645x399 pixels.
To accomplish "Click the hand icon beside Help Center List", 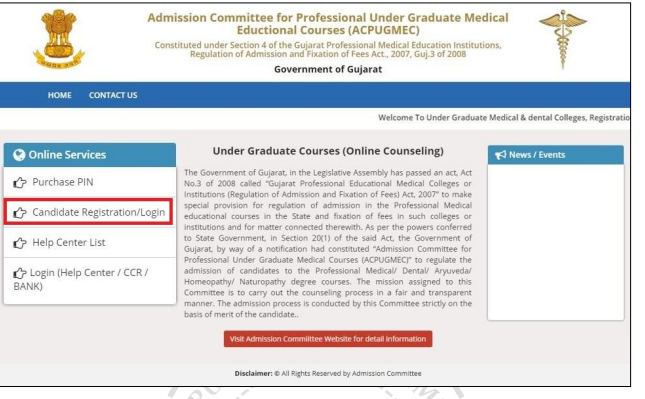I will [x=19, y=243].
